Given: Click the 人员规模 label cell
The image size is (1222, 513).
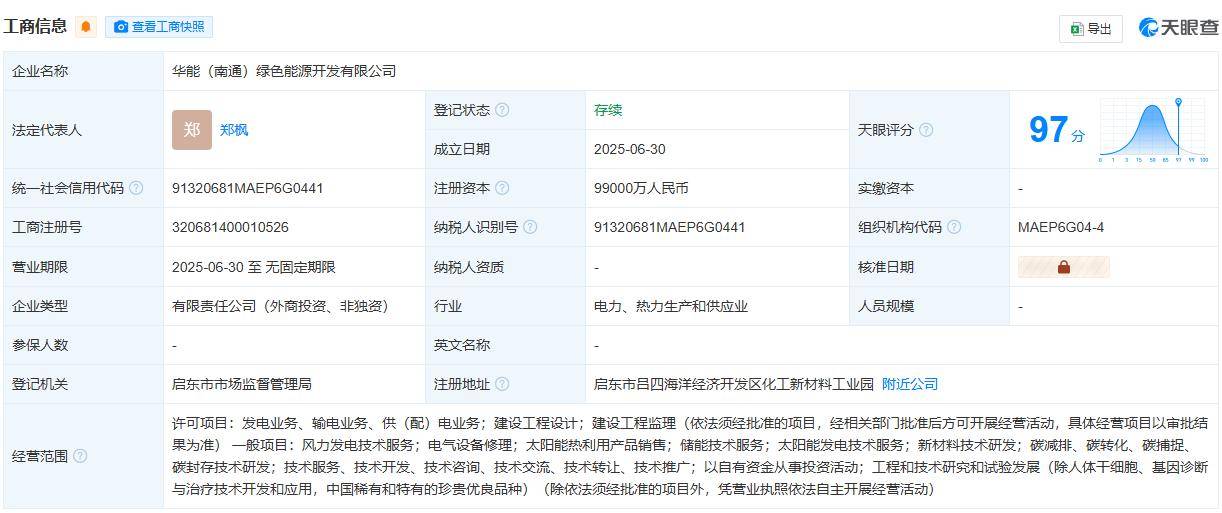Looking at the screenshot, I should point(929,306).
